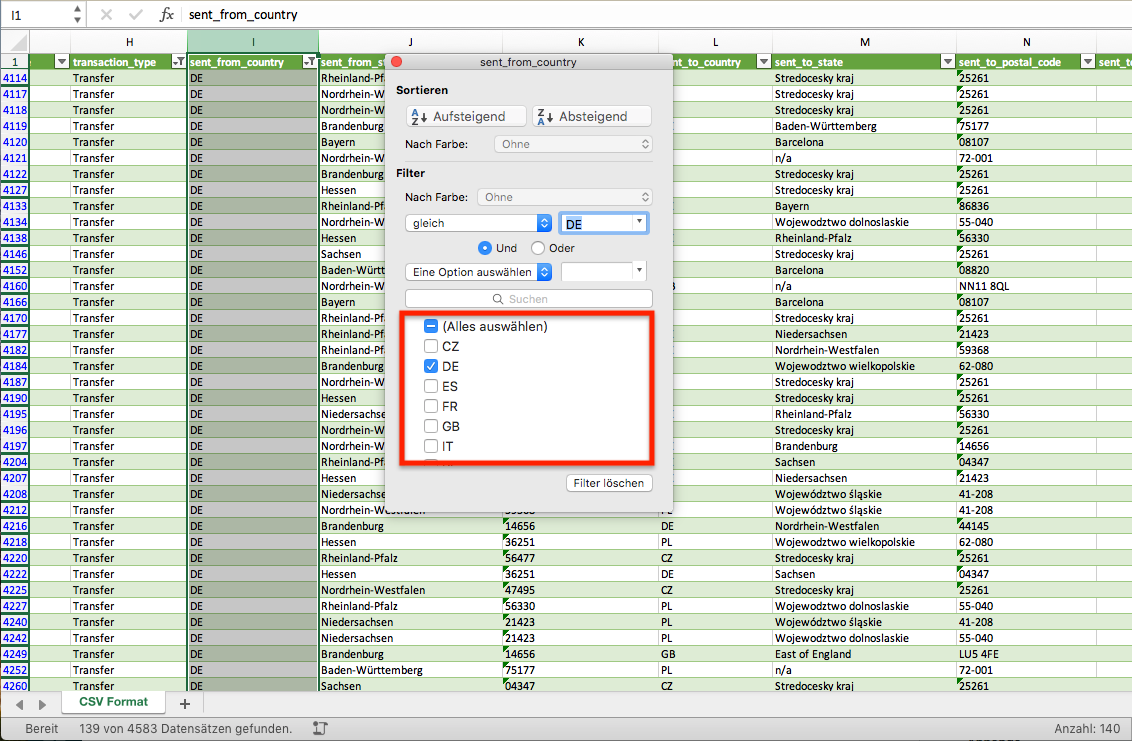Select the Und radio button

click(484, 248)
